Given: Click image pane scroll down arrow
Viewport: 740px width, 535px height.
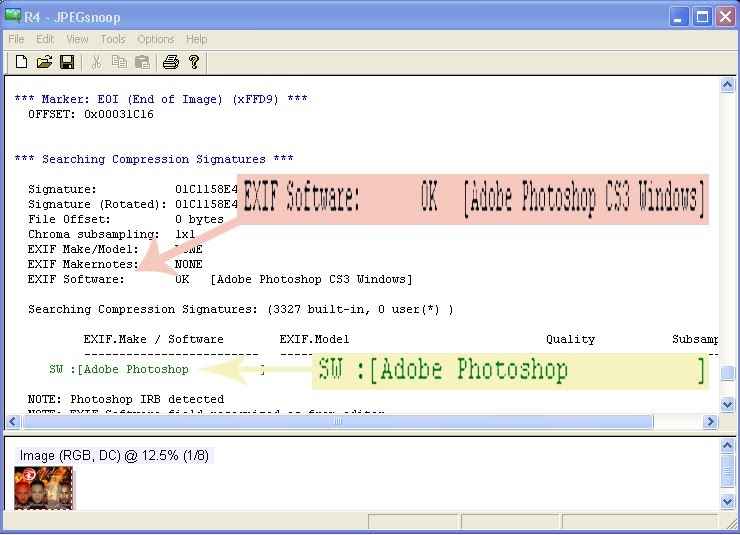Looking at the screenshot, I should [727, 502].
